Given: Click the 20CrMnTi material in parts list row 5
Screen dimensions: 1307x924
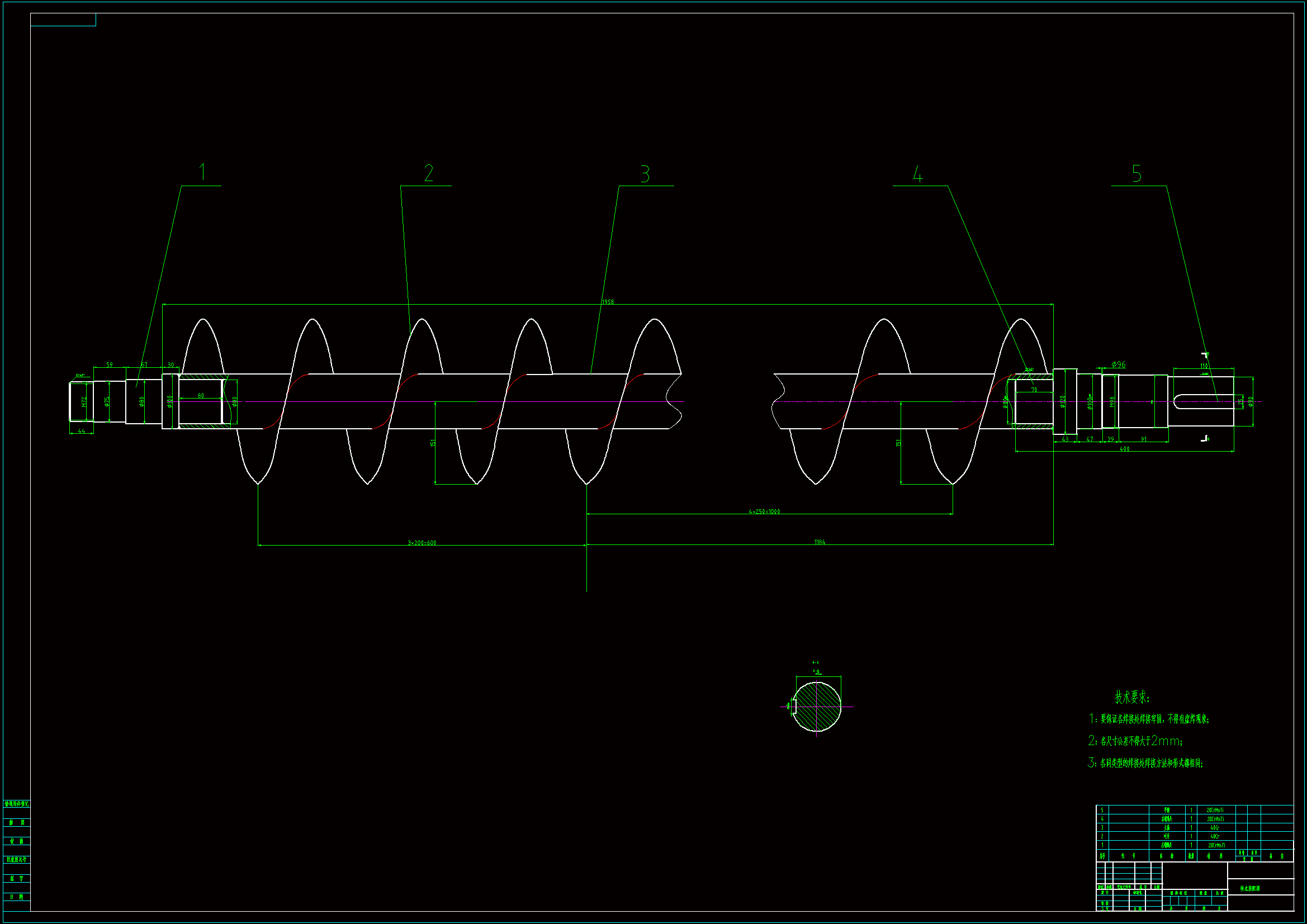Looking at the screenshot, I should click(x=1215, y=810).
